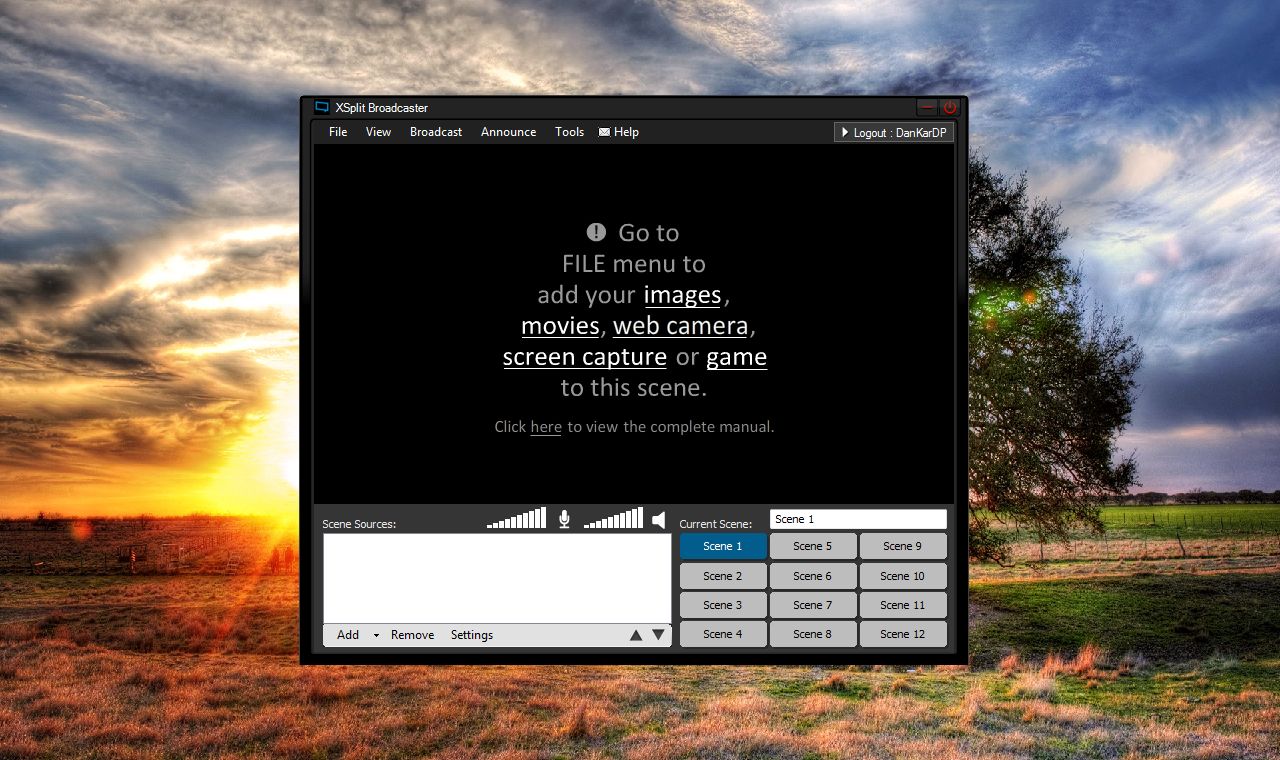Open the Broadcast menu
This screenshot has width=1280, height=760.
point(436,132)
